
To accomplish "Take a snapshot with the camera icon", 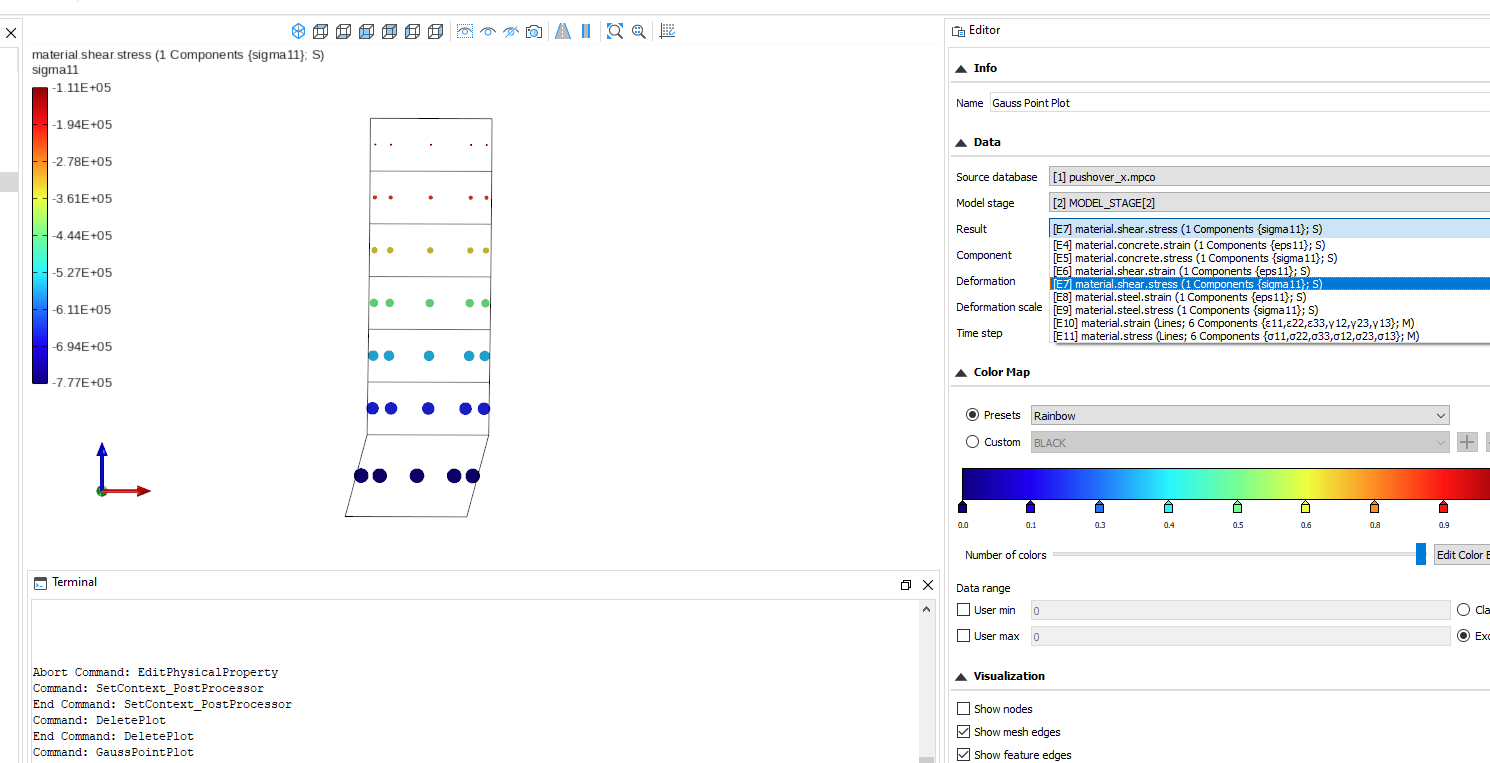I will point(534,31).
